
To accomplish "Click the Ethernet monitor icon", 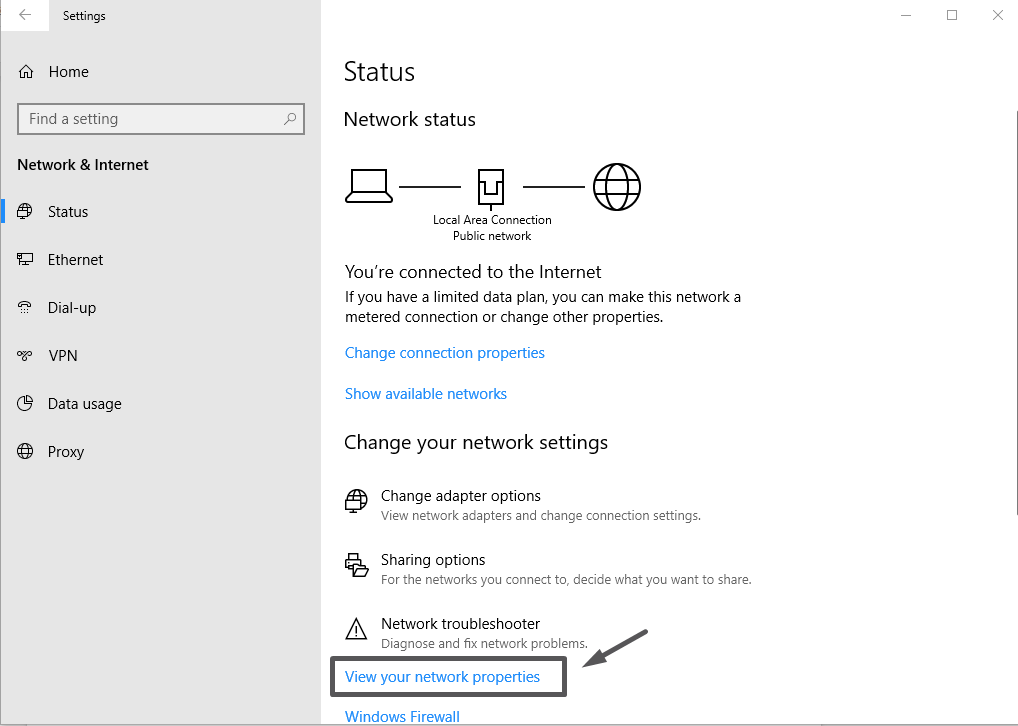I will tap(26, 260).
